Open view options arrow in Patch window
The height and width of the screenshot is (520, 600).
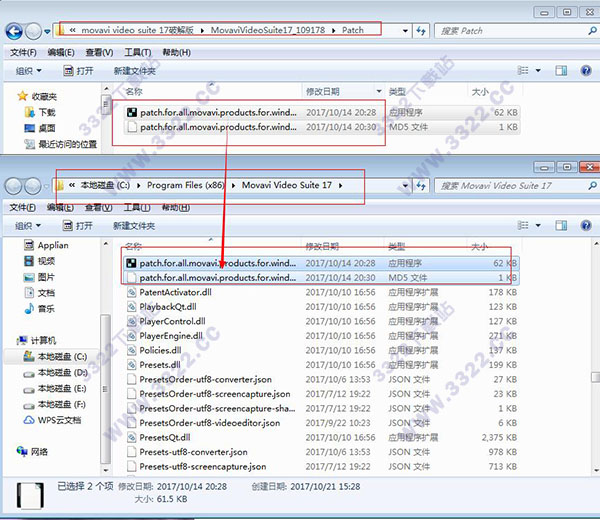tap(538, 70)
